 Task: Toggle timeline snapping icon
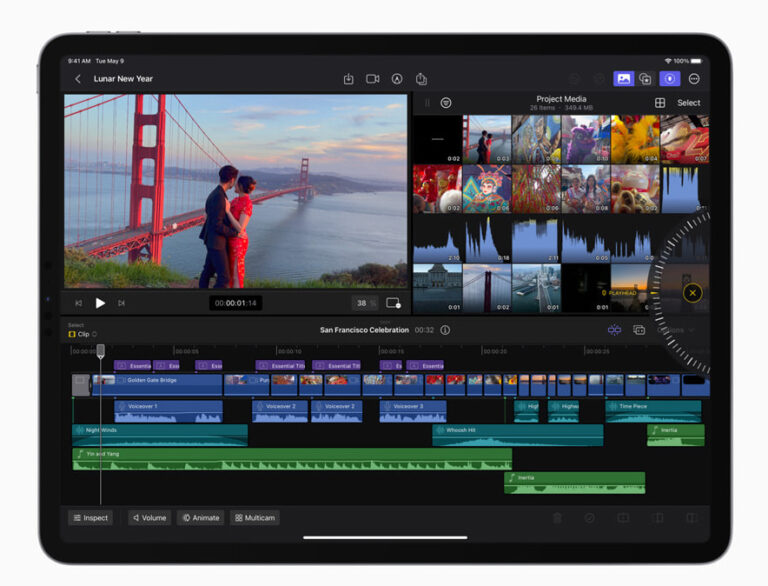tap(614, 330)
